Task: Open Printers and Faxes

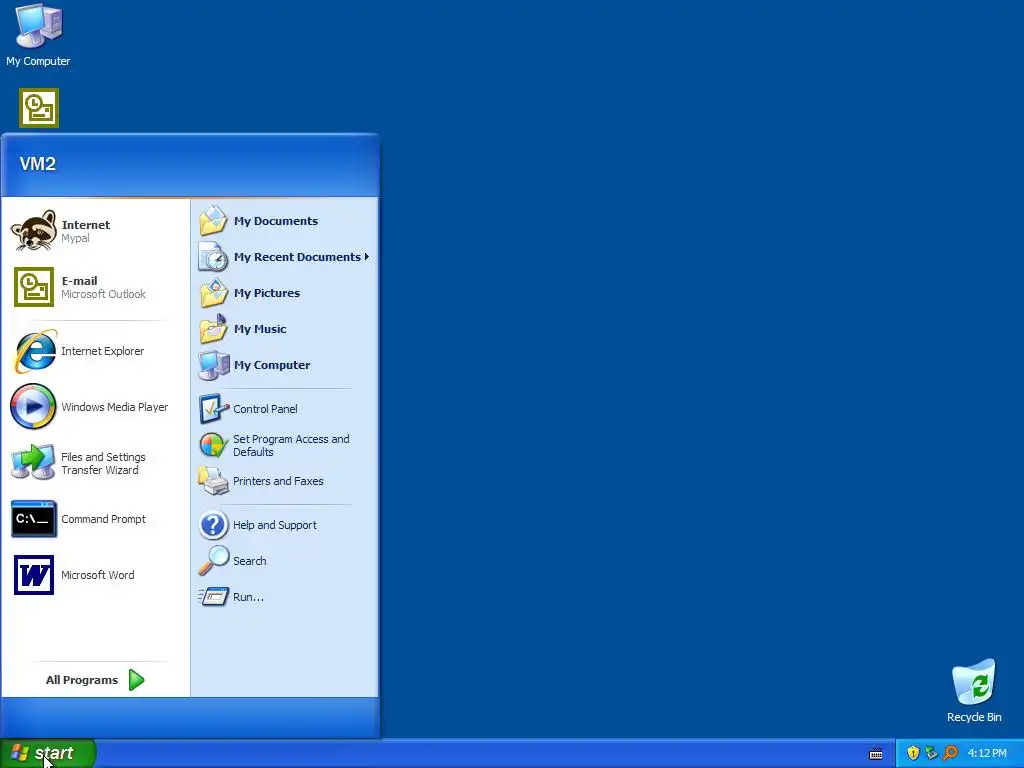Action: click(x=284, y=481)
